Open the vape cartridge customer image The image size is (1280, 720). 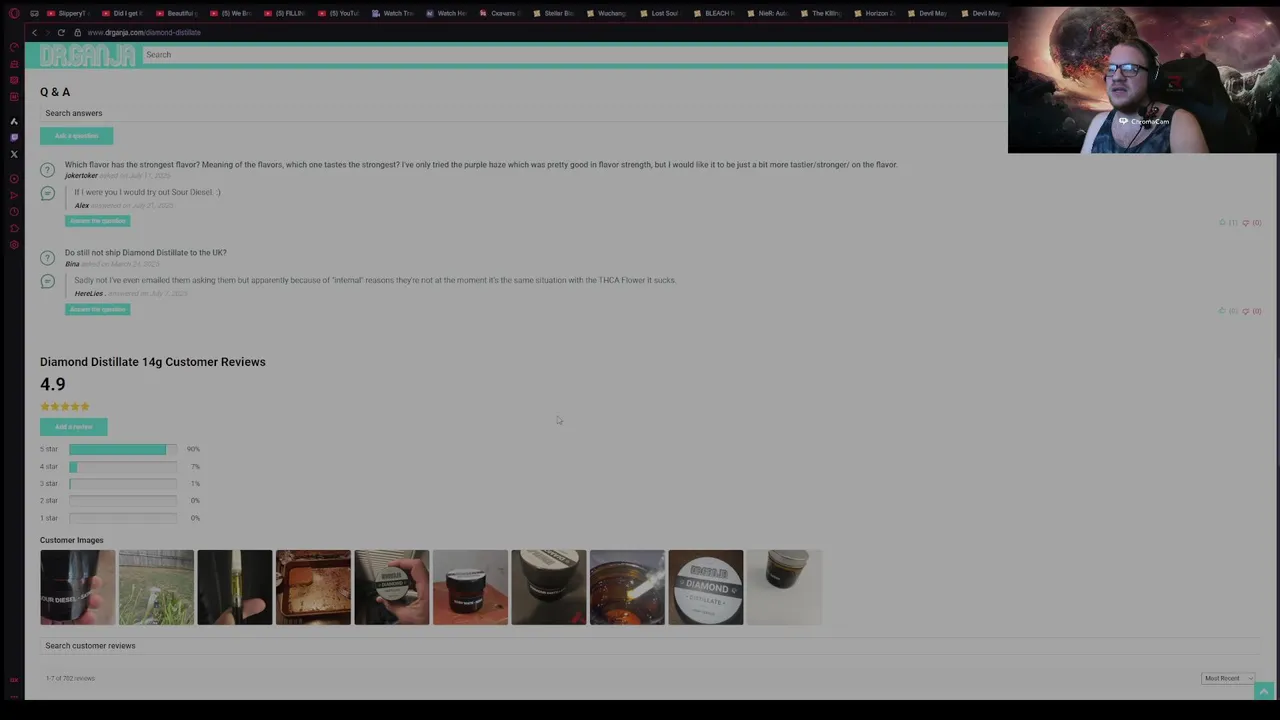(x=235, y=588)
